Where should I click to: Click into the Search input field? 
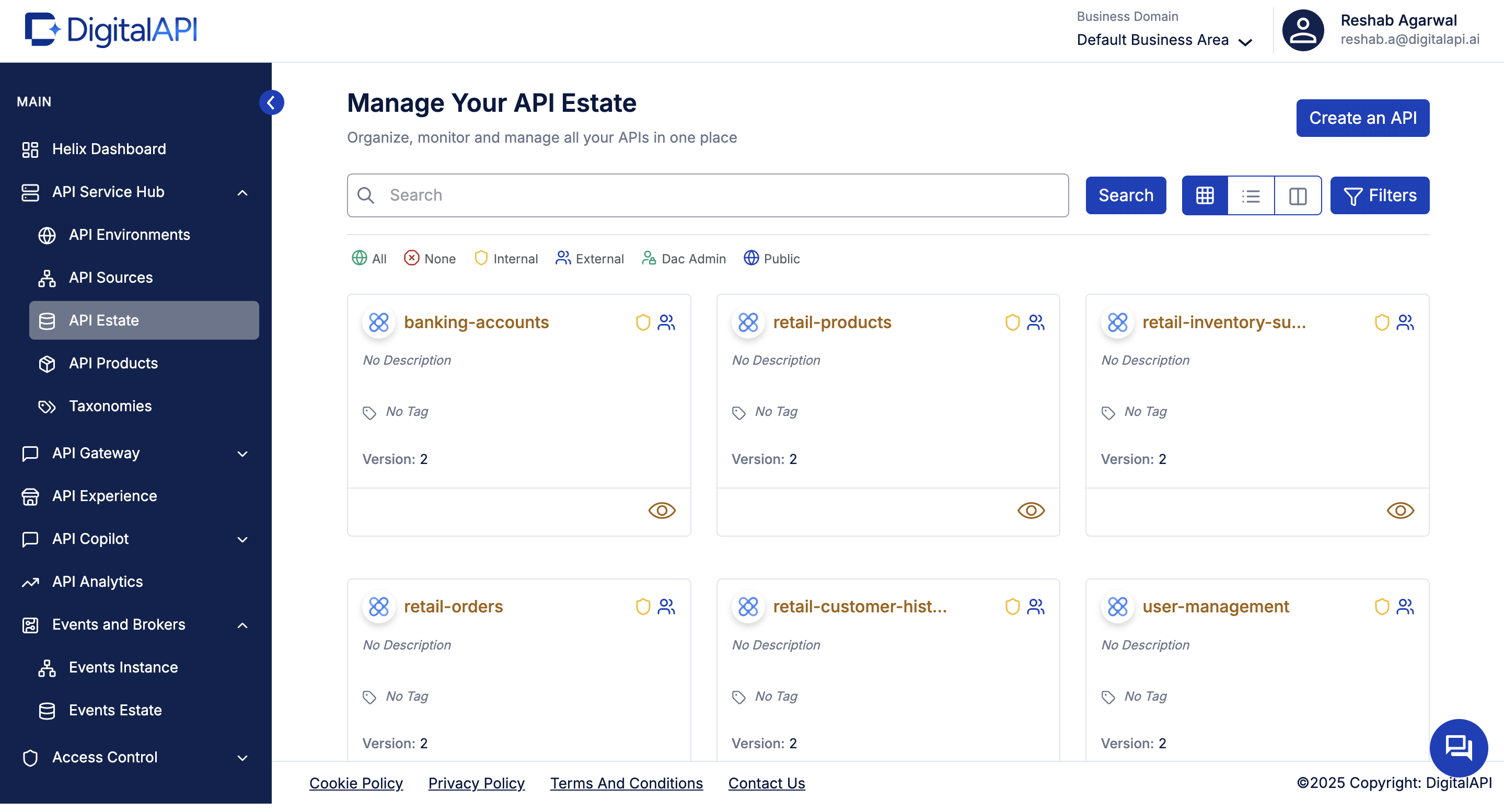[x=708, y=195]
